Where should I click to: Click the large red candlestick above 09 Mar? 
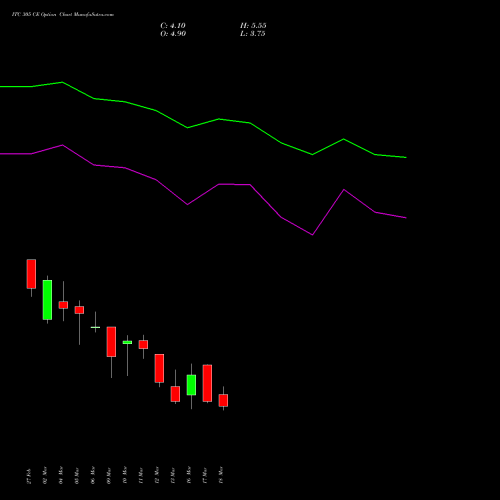tap(111, 342)
